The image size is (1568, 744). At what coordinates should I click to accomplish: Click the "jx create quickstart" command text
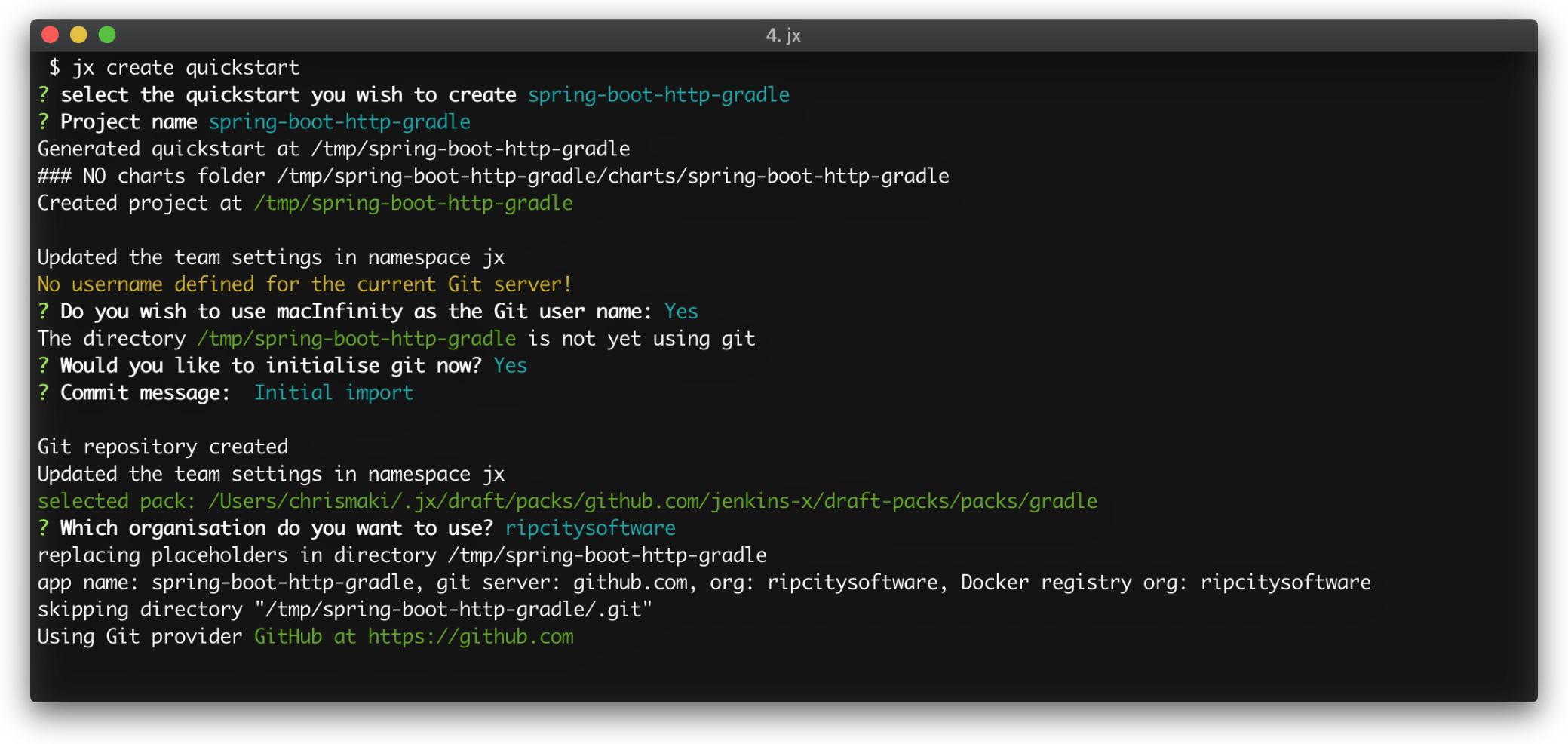tap(186, 68)
